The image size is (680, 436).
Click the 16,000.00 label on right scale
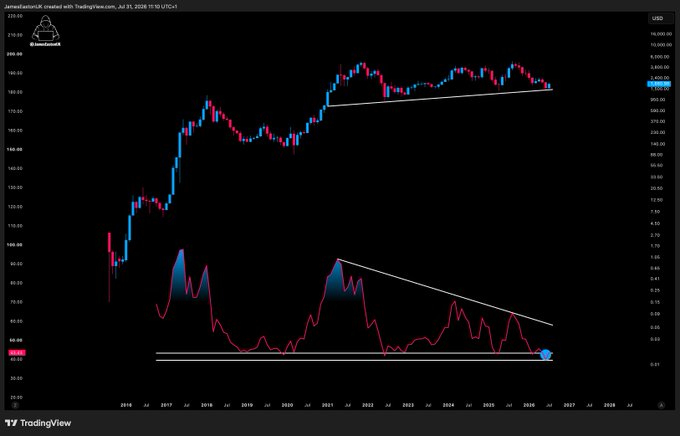[661, 34]
